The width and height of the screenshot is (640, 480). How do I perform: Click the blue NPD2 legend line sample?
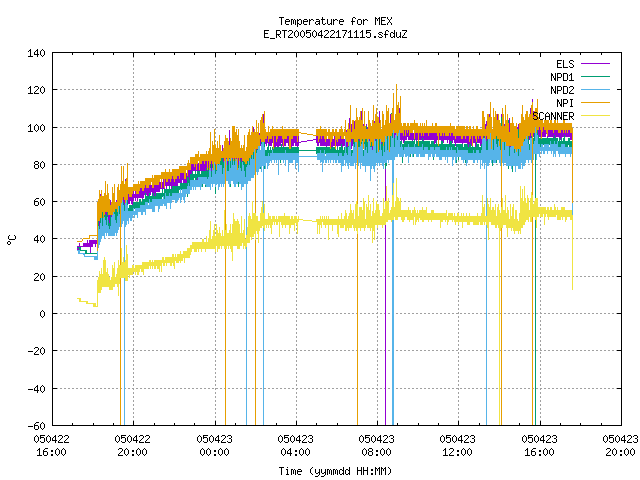coord(595,90)
